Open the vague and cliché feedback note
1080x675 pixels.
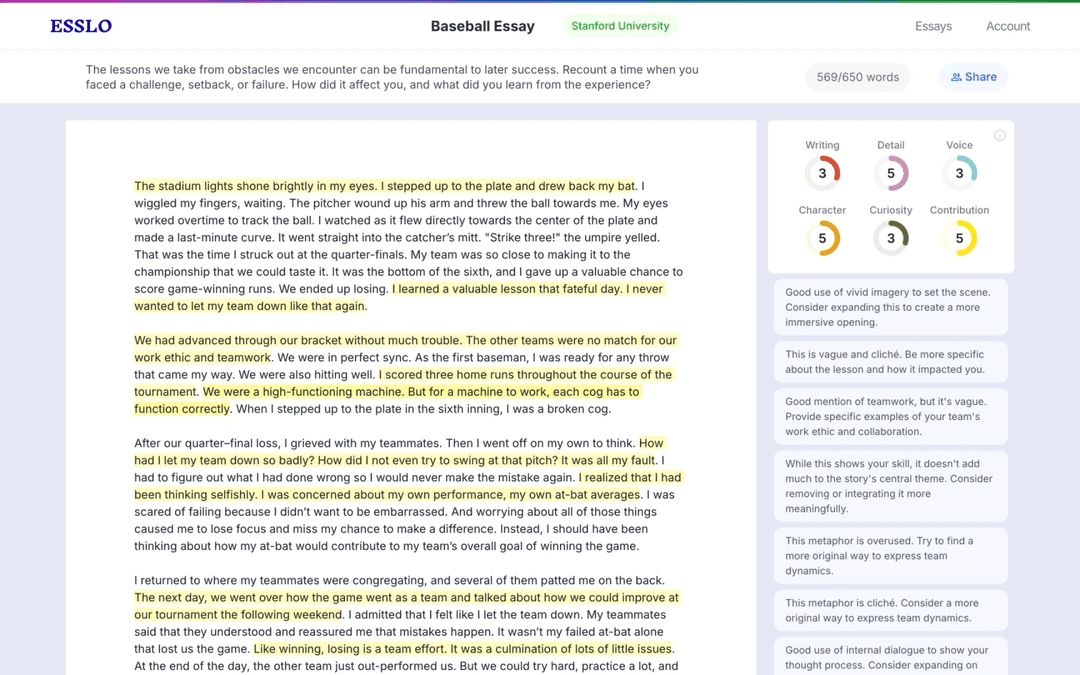coord(890,362)
